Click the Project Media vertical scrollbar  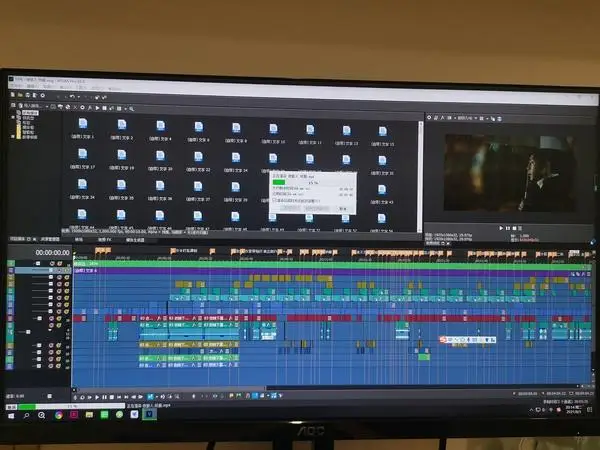(421, 176)
